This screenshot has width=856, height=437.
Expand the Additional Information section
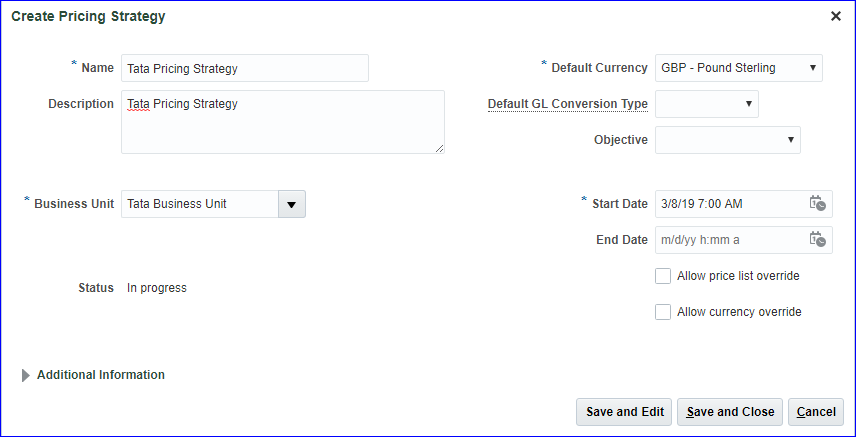click(26, 375)
